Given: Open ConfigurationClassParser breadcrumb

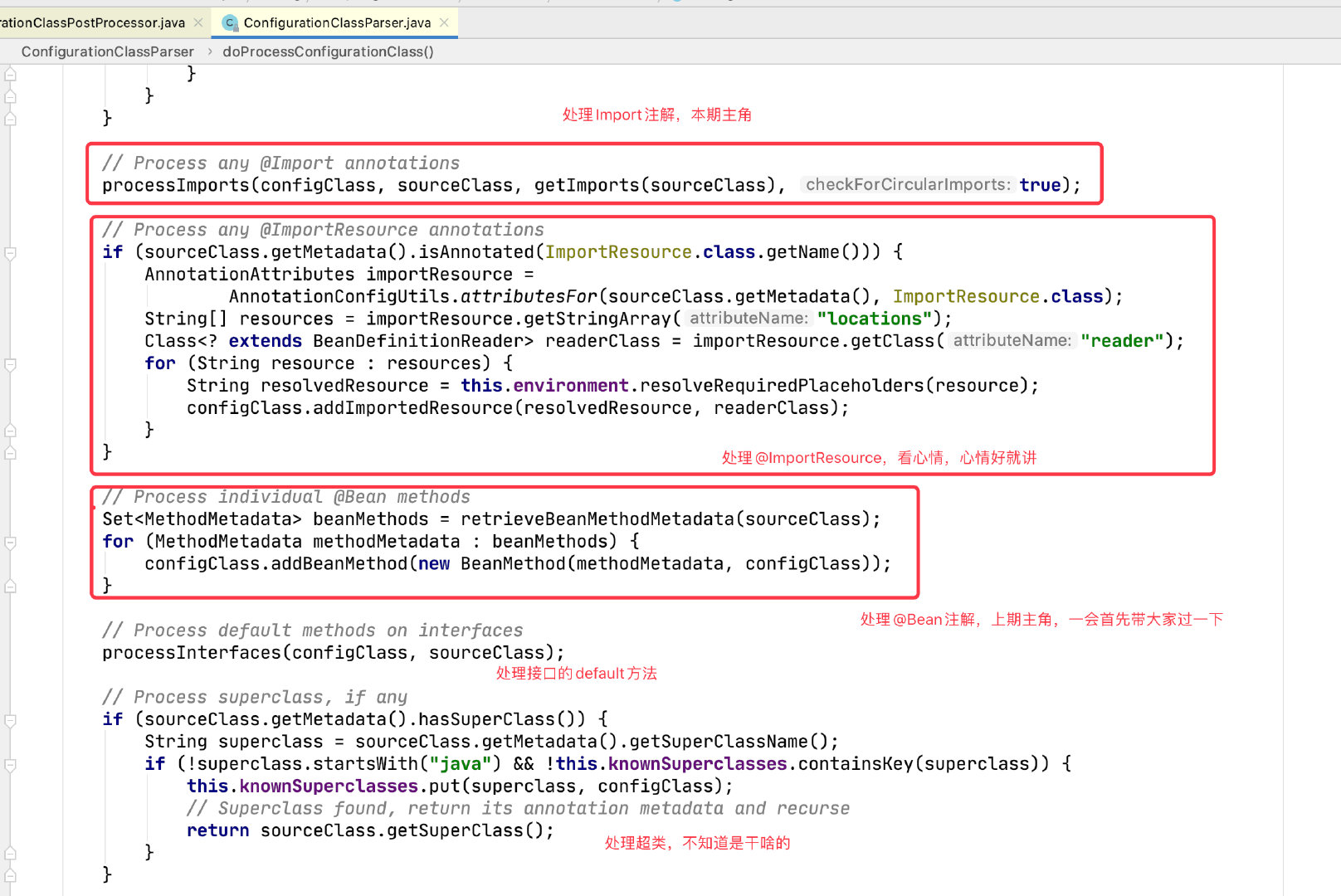Looking at the screenshot, I should pyautogui.click(x=108, y=51).
